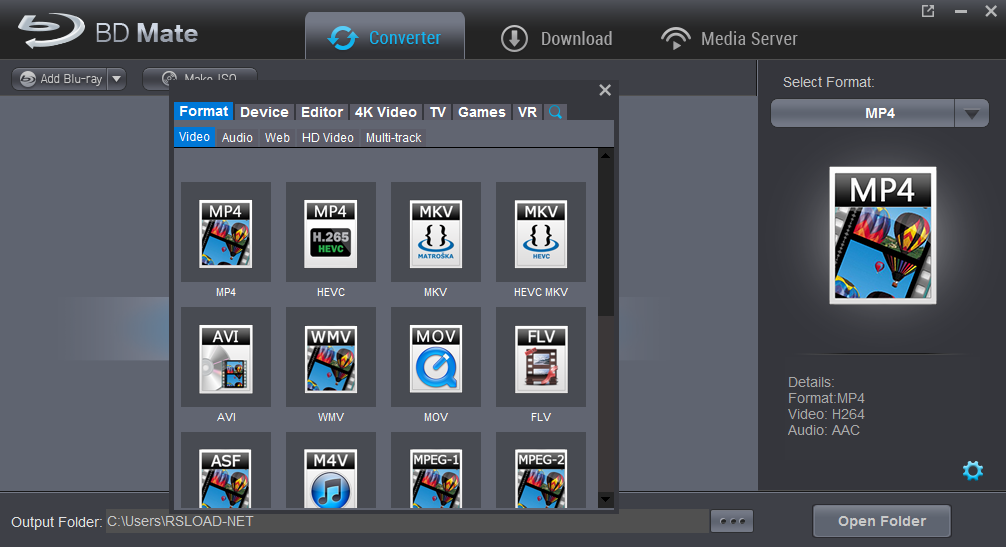
Task: Switch to the Web sub-tab
Action: [x=277, y=137]
